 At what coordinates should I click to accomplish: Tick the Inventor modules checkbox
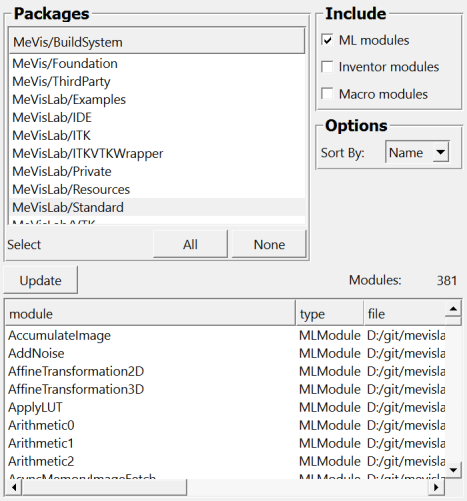point(327,67)
